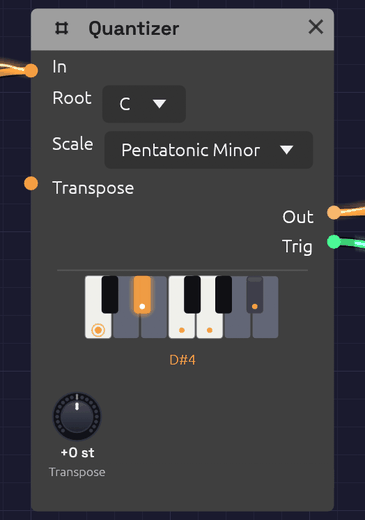The image size is (365, 520).
Task: Toggle the G# black key
Action: 224,294
